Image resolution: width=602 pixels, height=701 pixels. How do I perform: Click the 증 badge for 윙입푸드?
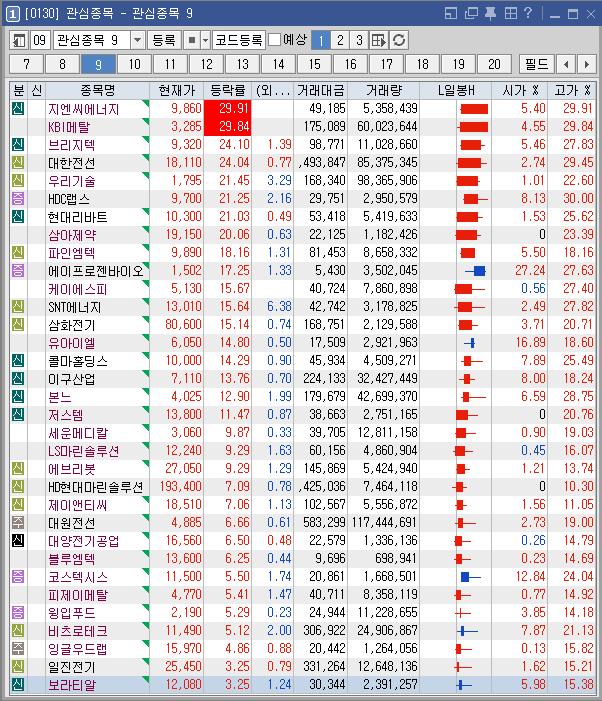point(18,612)
